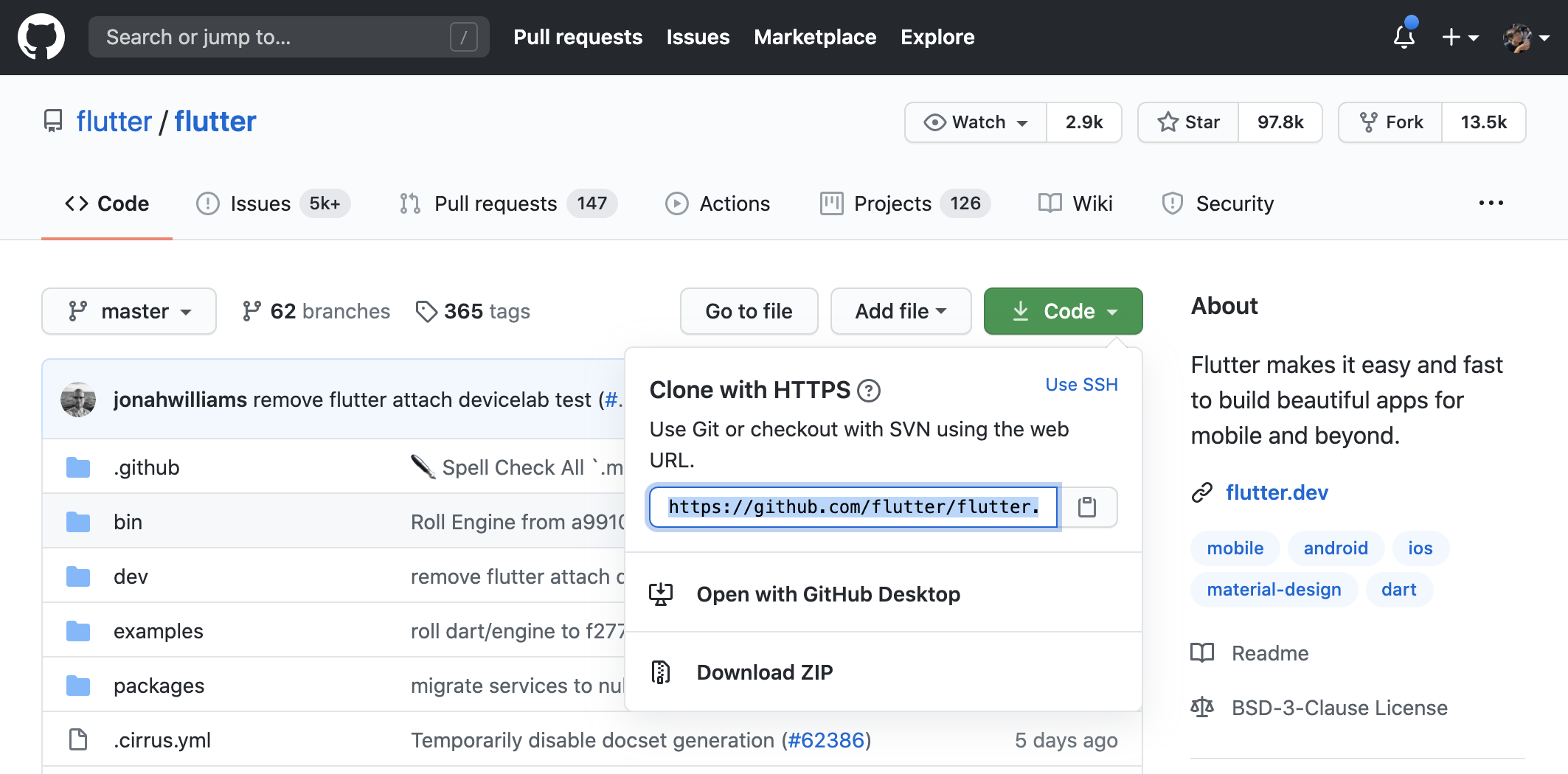This screenshot has height=774, width=1568.
Task: Click the ios topic tag
Action: point(1420,548)
